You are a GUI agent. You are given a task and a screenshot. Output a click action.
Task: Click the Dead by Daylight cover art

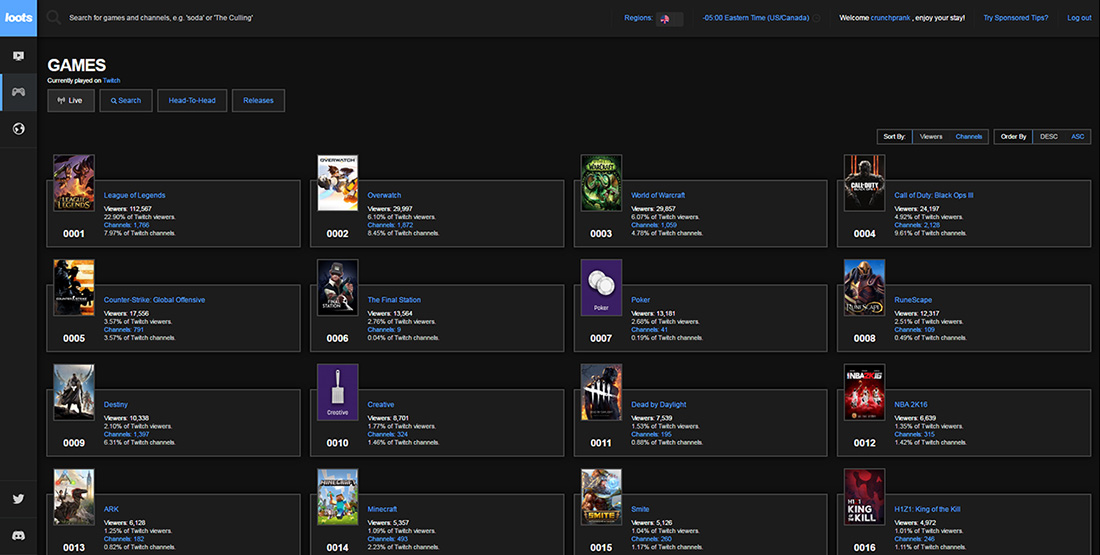601,392
